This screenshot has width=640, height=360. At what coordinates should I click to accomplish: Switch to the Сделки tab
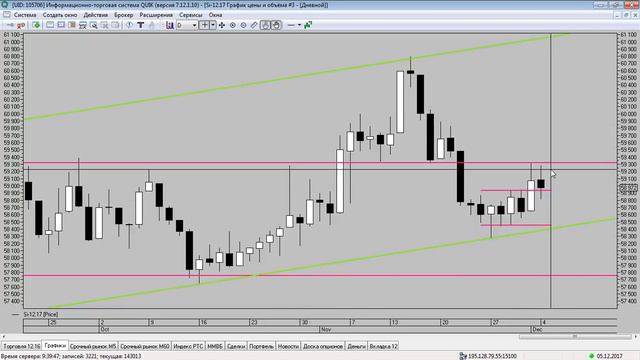236,346
